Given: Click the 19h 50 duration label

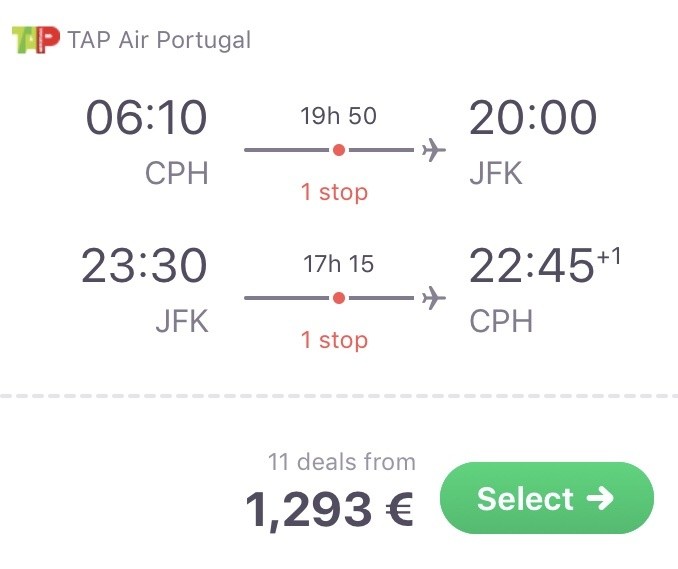Looking at the screenshot, I should (x=339, y=115).
